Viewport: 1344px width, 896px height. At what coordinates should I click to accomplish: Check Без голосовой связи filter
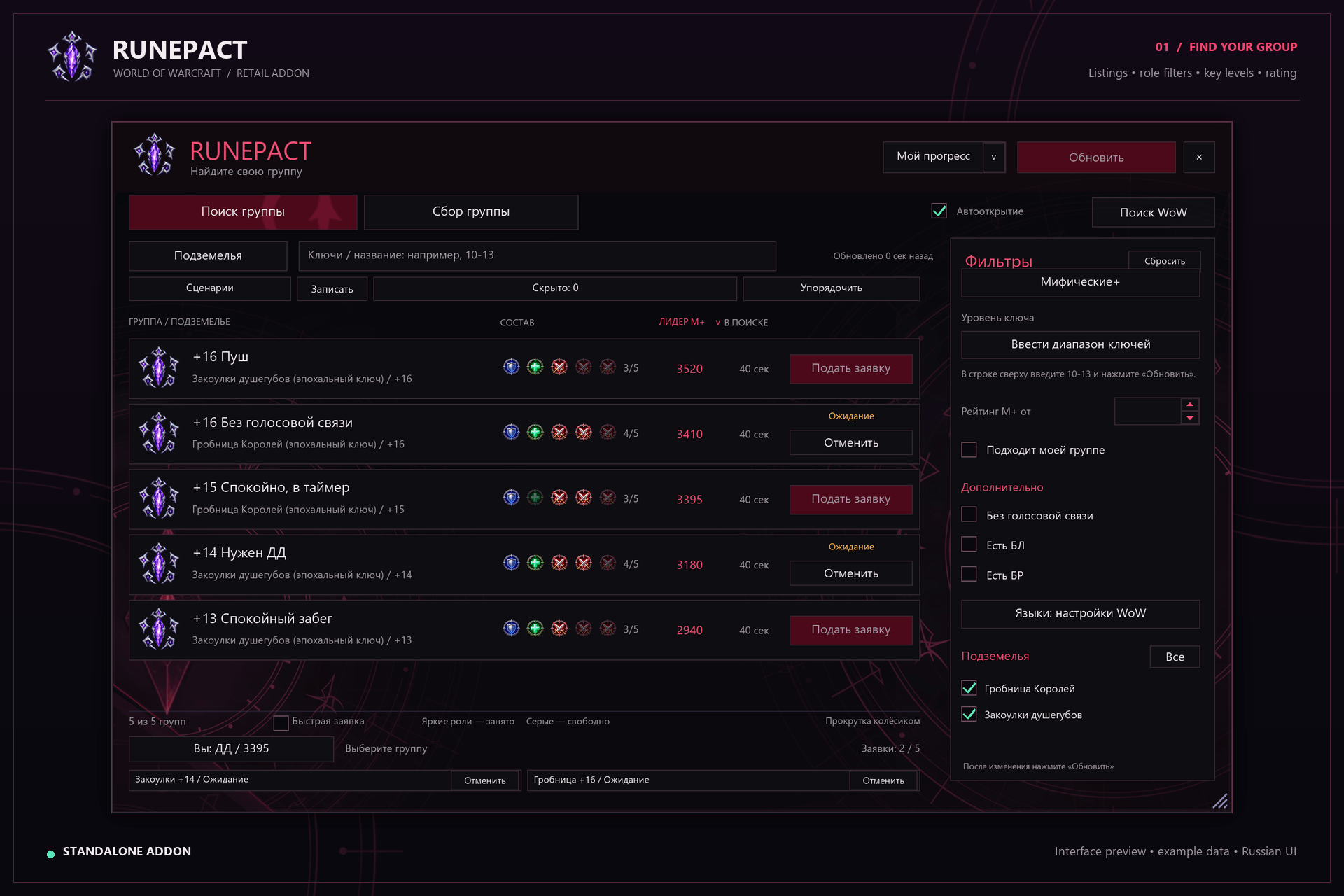(x=969, y=514)
